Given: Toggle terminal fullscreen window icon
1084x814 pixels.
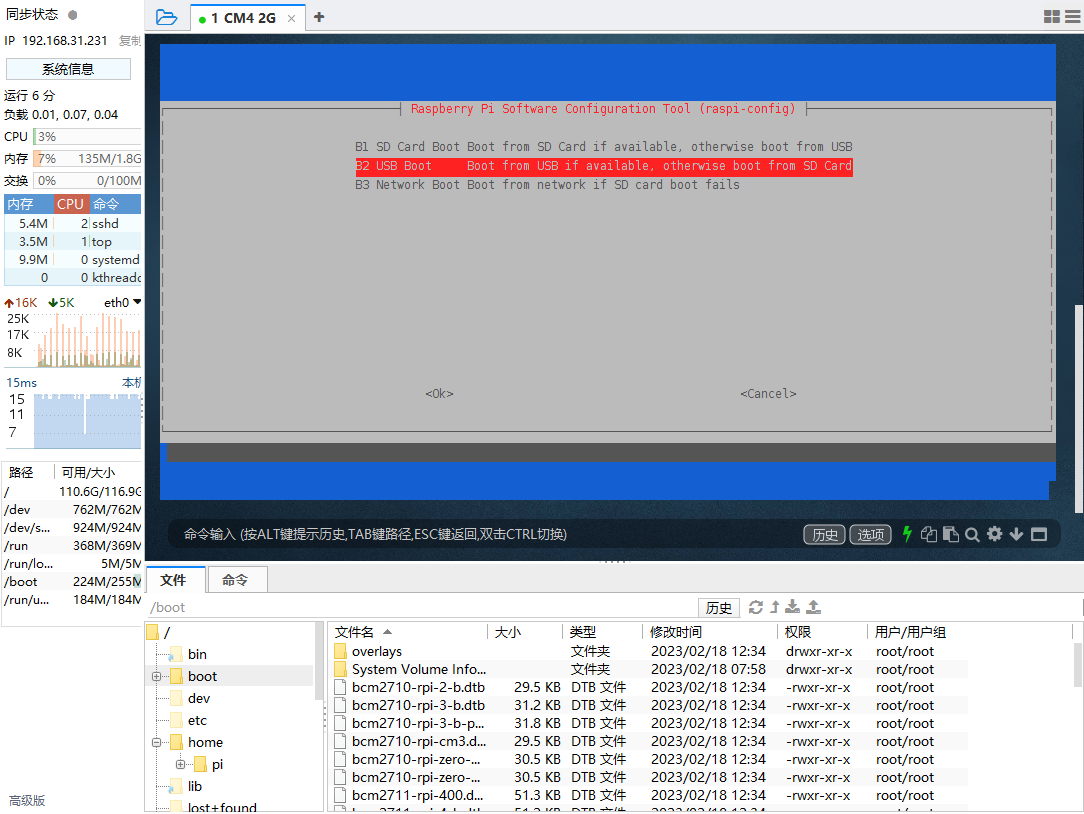Looking at the screenshot, I should (x=1038, y=534).
